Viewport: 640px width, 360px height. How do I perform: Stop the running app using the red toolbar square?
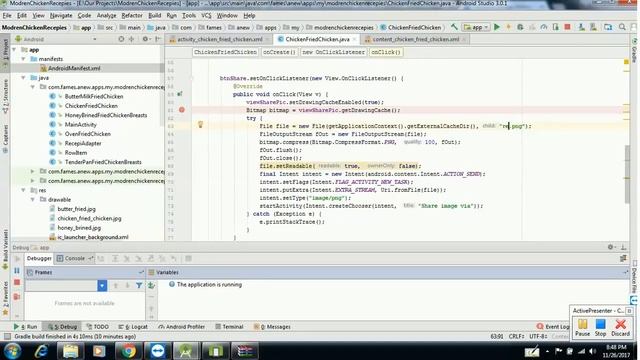[567, 27]
